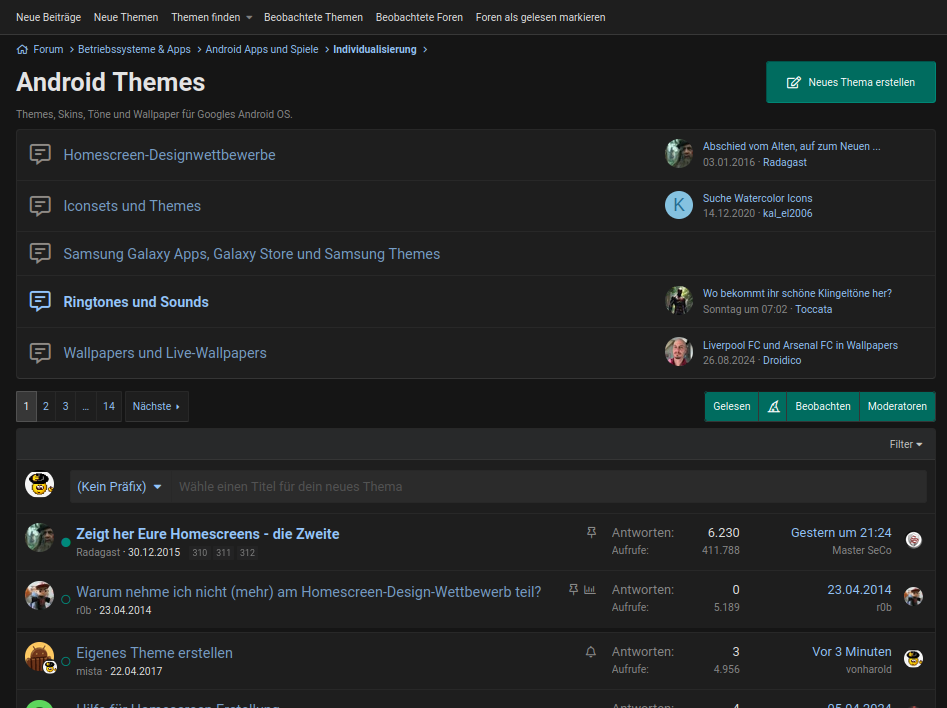Open the (Kein Präfix) prefix dropdown
The height and width of the screenshot is (708, 947).
coord(120,486)
